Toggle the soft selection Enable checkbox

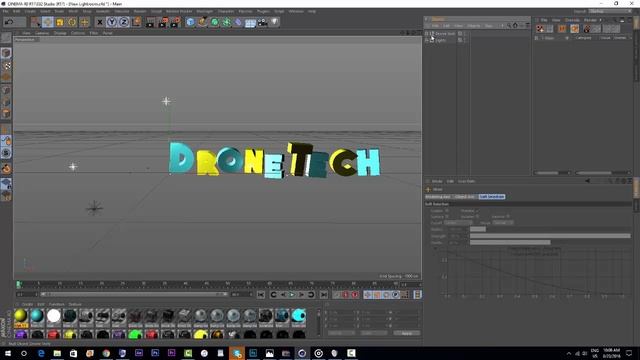[447, 211]
